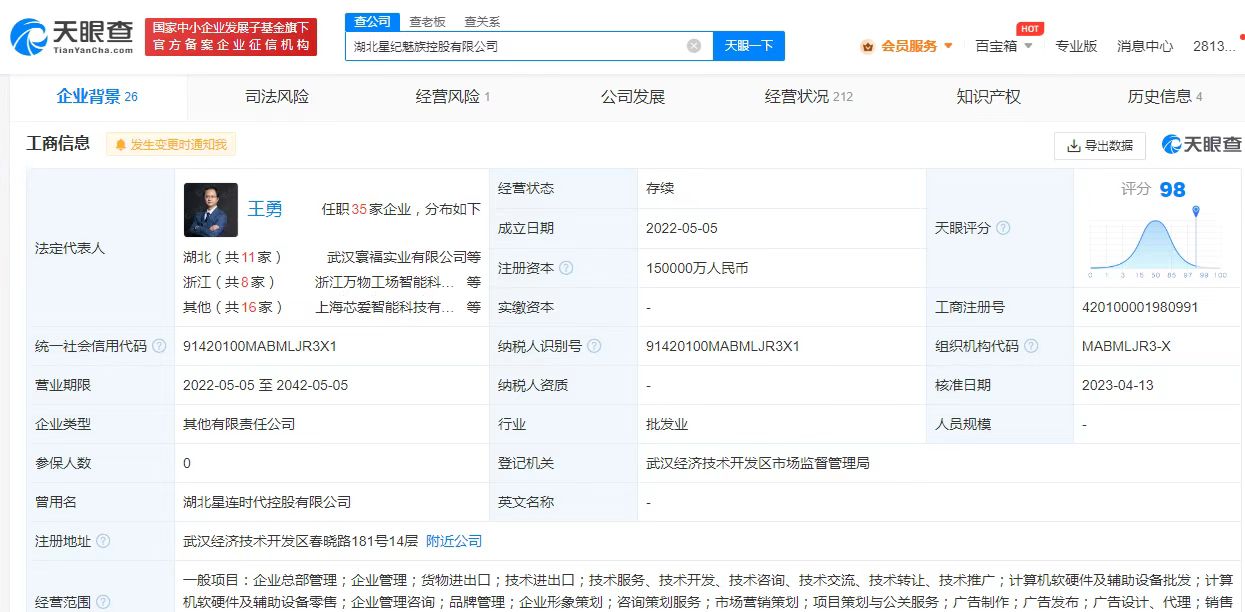The width and height of the screenshot is (1245, 612).
Task: Switch to the 查关系 search tab
Action: 482,21
